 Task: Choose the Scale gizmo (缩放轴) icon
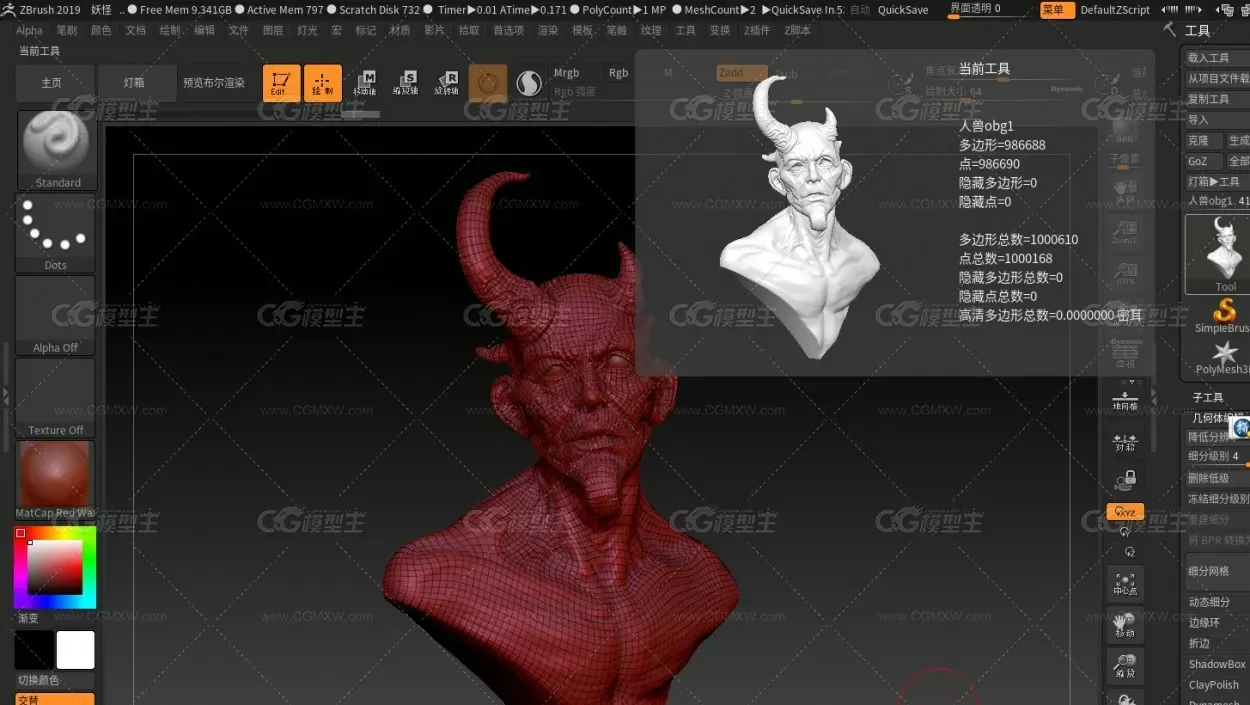coord(406,83)
